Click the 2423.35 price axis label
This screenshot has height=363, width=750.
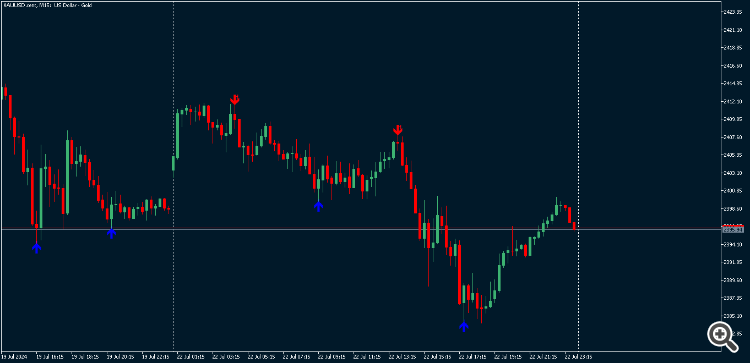point(733,11)
